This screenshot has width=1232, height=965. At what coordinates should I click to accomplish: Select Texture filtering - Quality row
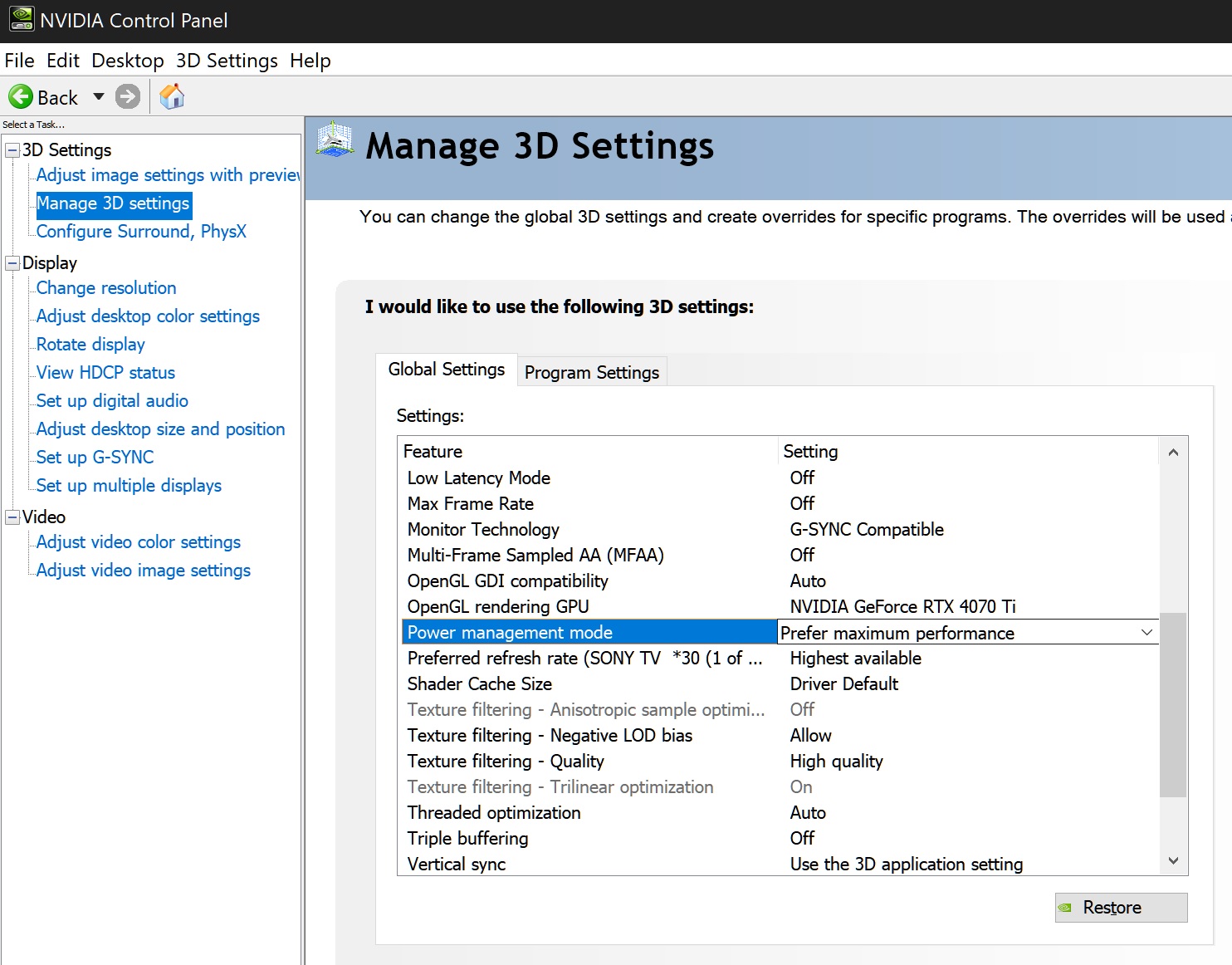pos(780,761)
